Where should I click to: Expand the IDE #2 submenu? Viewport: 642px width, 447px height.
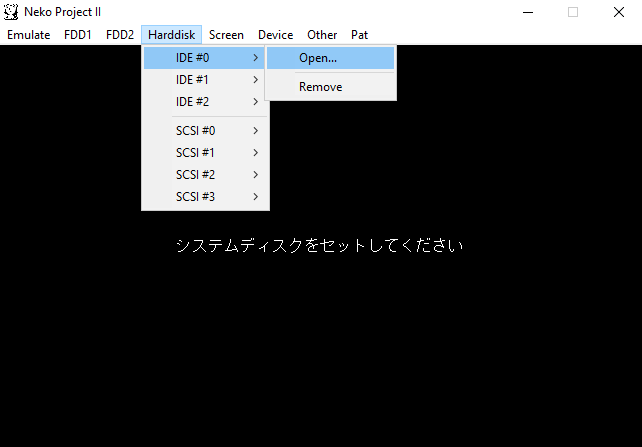[204, 102]
